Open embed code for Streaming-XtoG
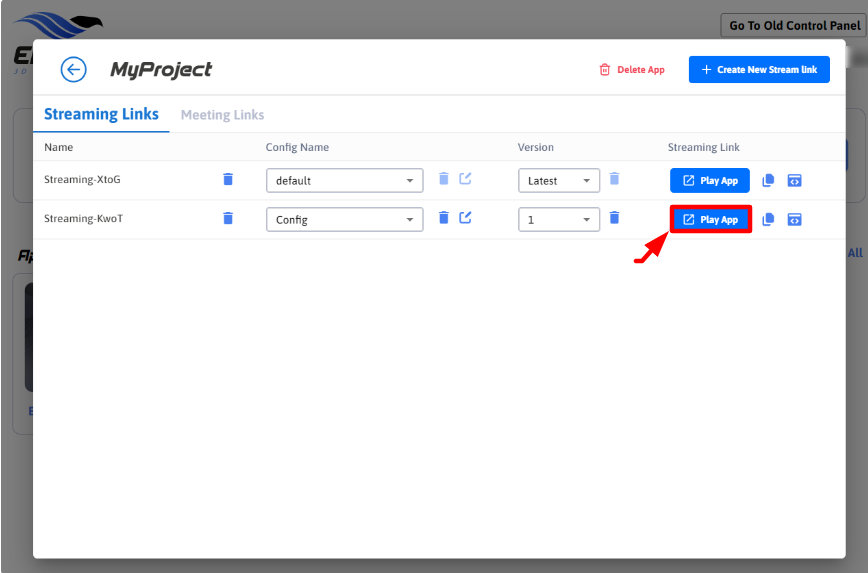The image size is (868, 573). (794, 181)
